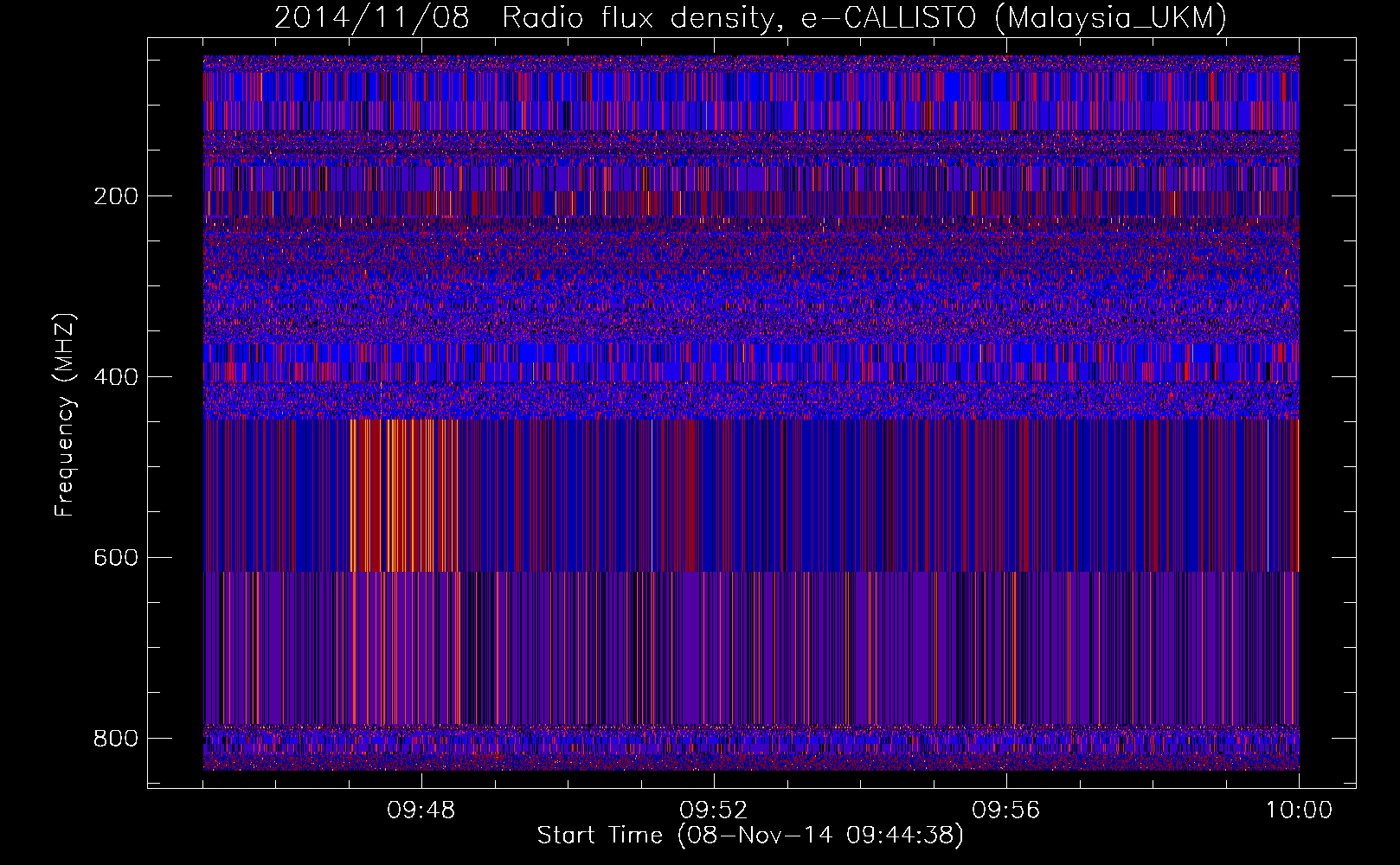
Task: Click the '400' frequency tick label
Action: 116,377
